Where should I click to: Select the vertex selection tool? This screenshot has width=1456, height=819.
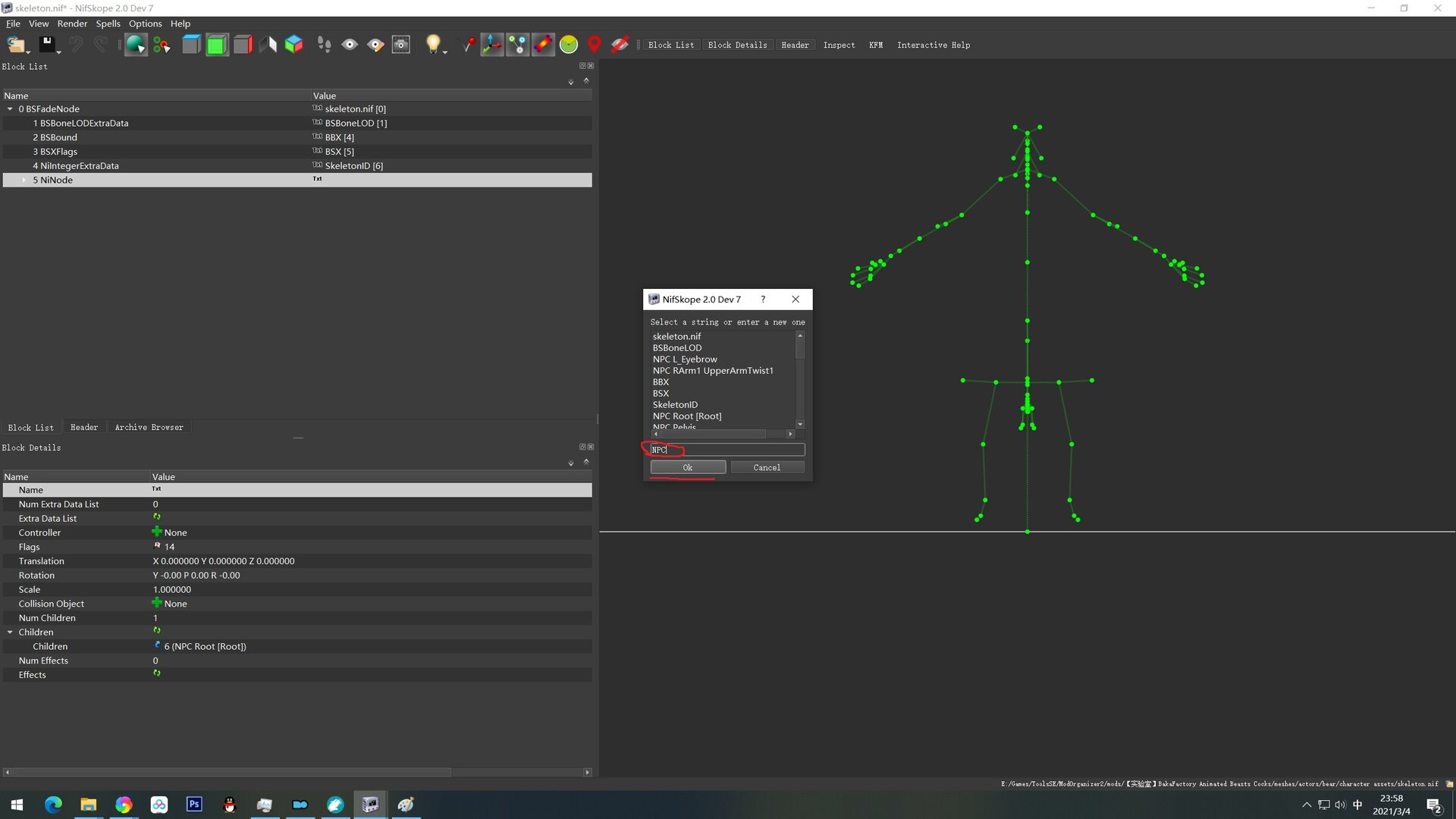click(162, 45)
